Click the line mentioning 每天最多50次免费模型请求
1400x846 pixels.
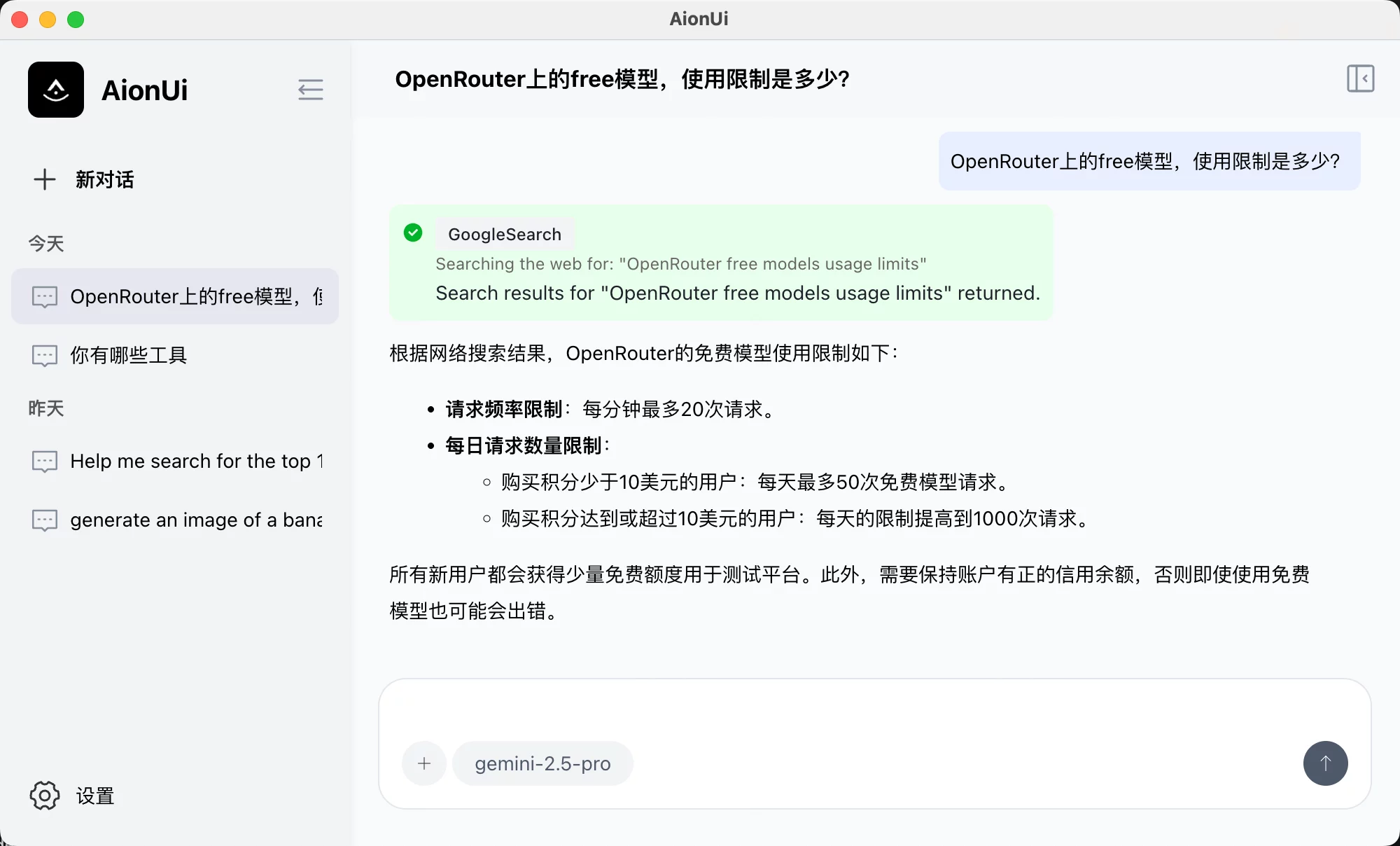(757, 482)
